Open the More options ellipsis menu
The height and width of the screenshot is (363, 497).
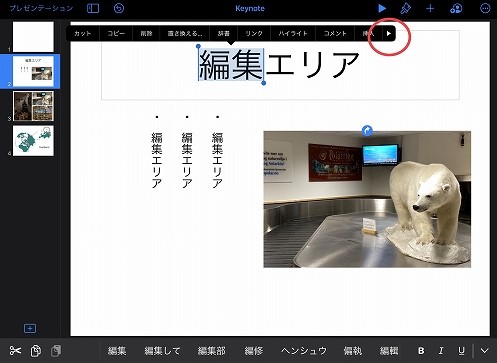[485, 8]
